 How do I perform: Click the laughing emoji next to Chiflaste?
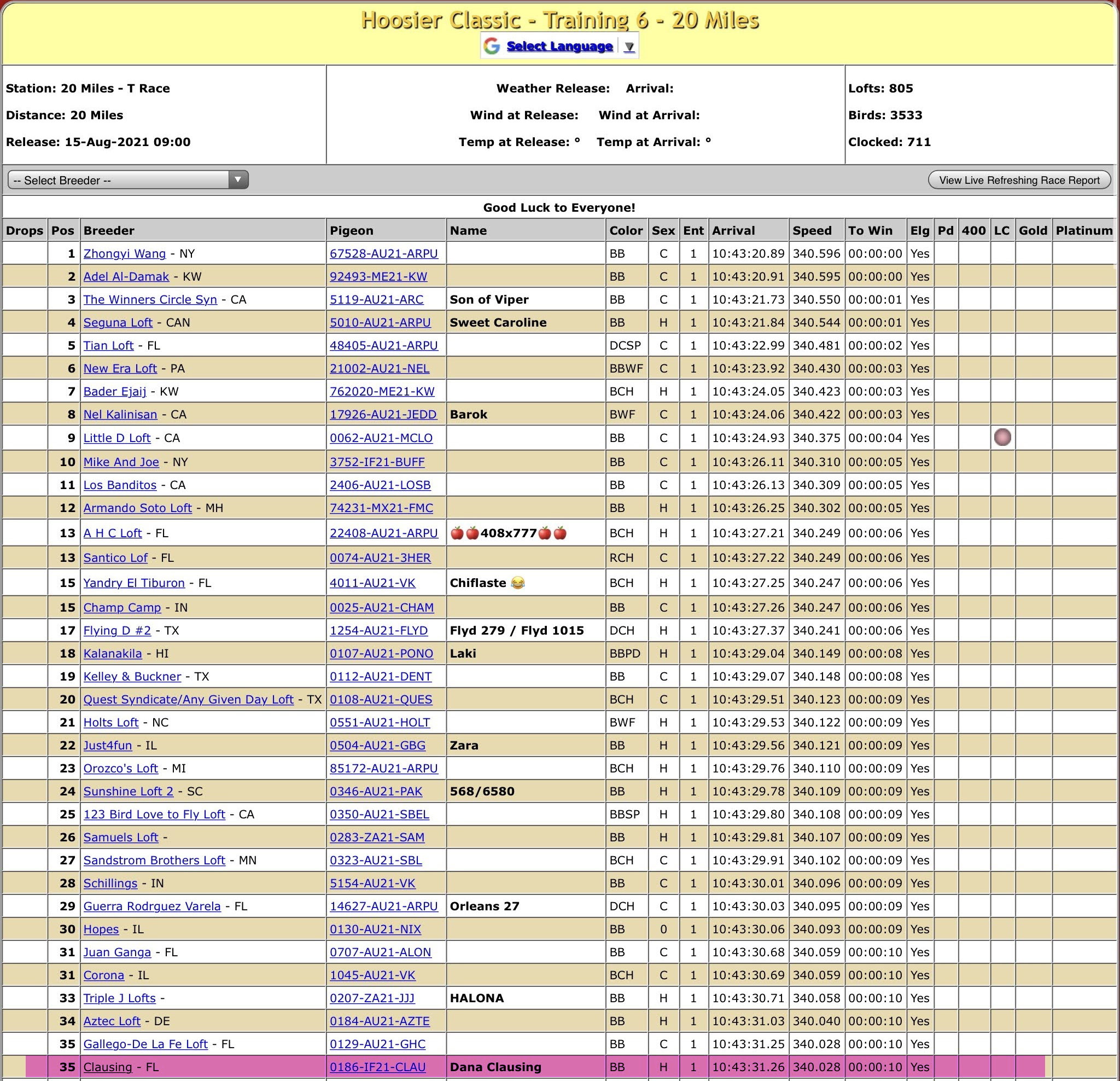(518, 583)
